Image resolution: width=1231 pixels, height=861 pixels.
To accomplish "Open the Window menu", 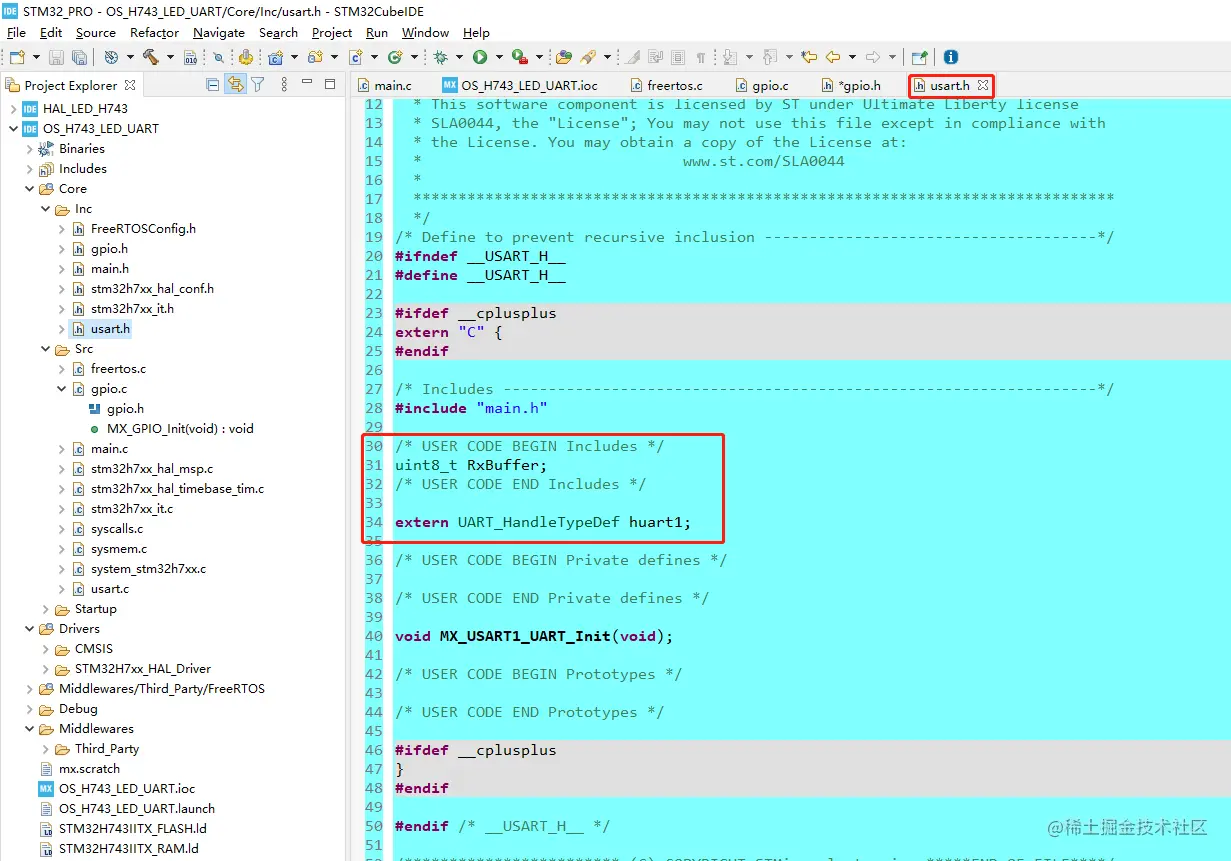I will [425, 32].
